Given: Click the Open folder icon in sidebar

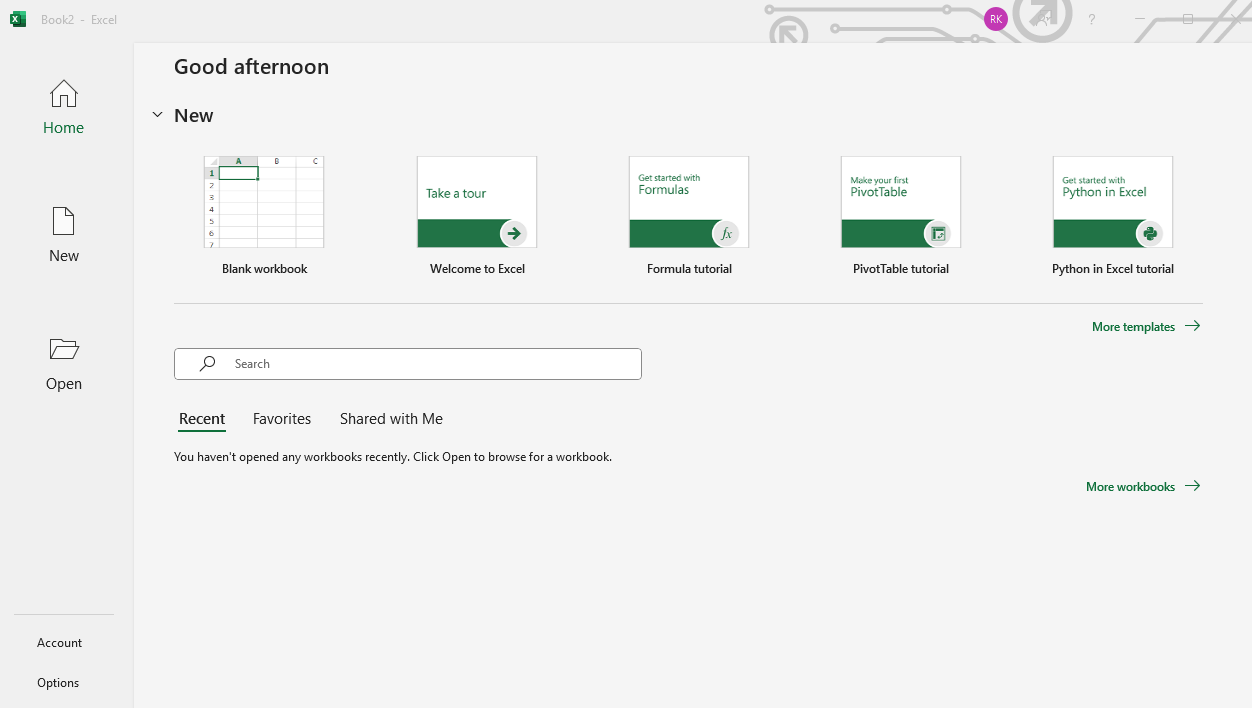Looking at the screenshot, I should [64, 349].
